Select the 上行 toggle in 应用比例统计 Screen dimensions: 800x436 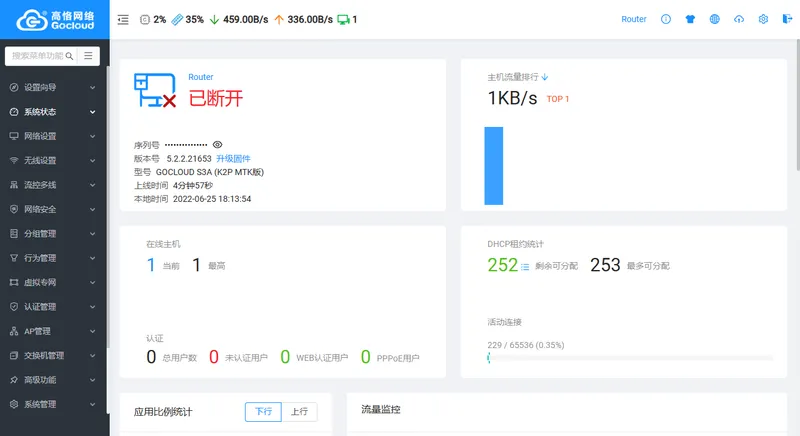click(299, 412)
